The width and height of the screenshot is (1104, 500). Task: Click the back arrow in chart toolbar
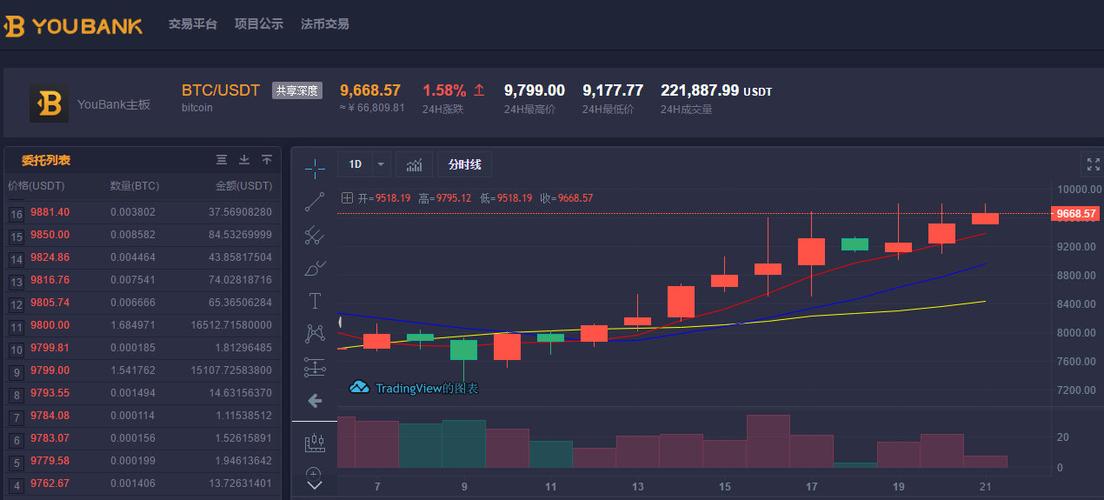(315, 401)
